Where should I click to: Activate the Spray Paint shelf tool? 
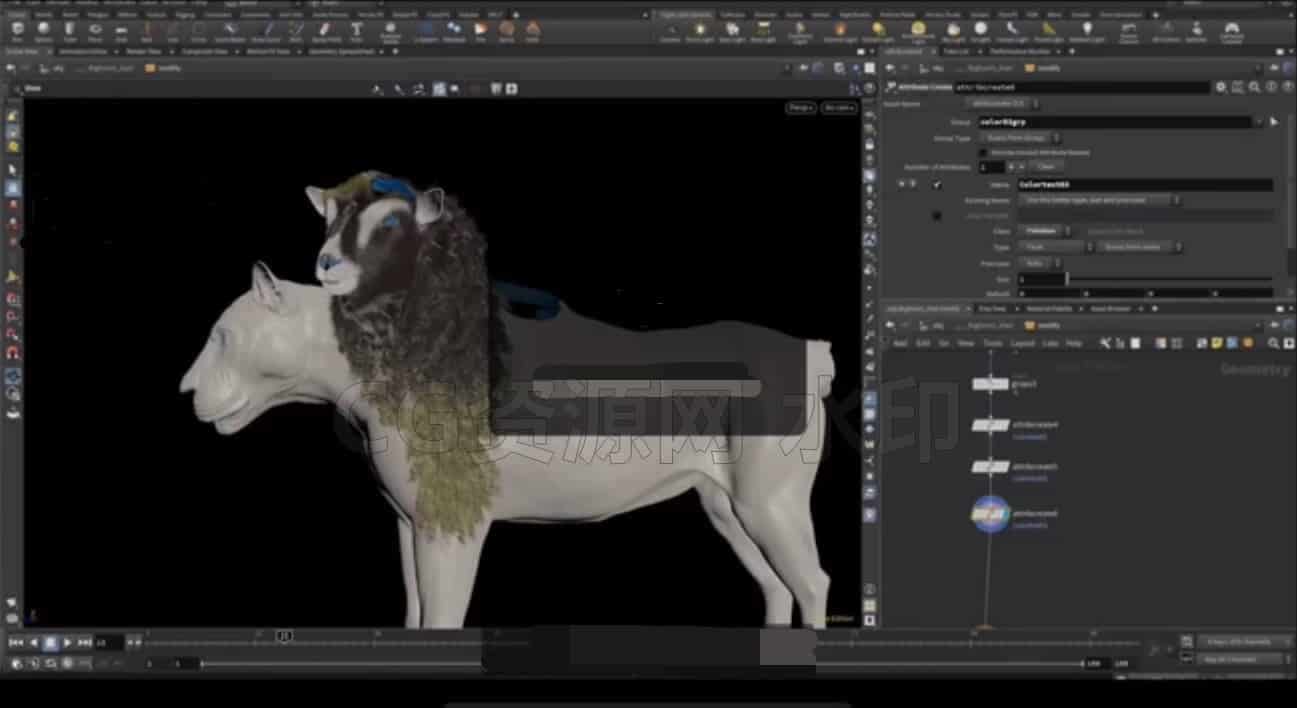click(x=324, y=31)
